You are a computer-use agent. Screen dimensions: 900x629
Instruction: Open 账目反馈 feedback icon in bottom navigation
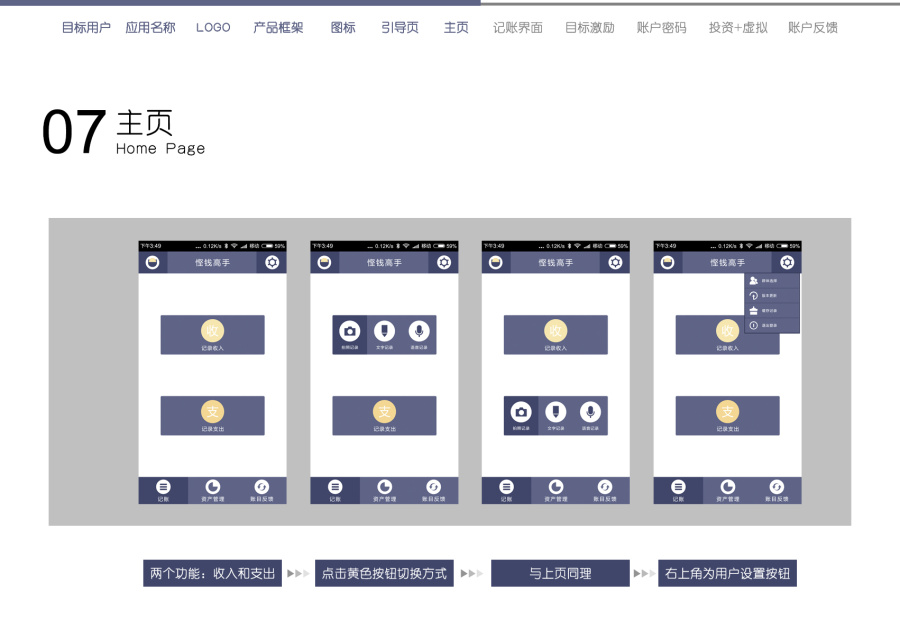(262, 487)
